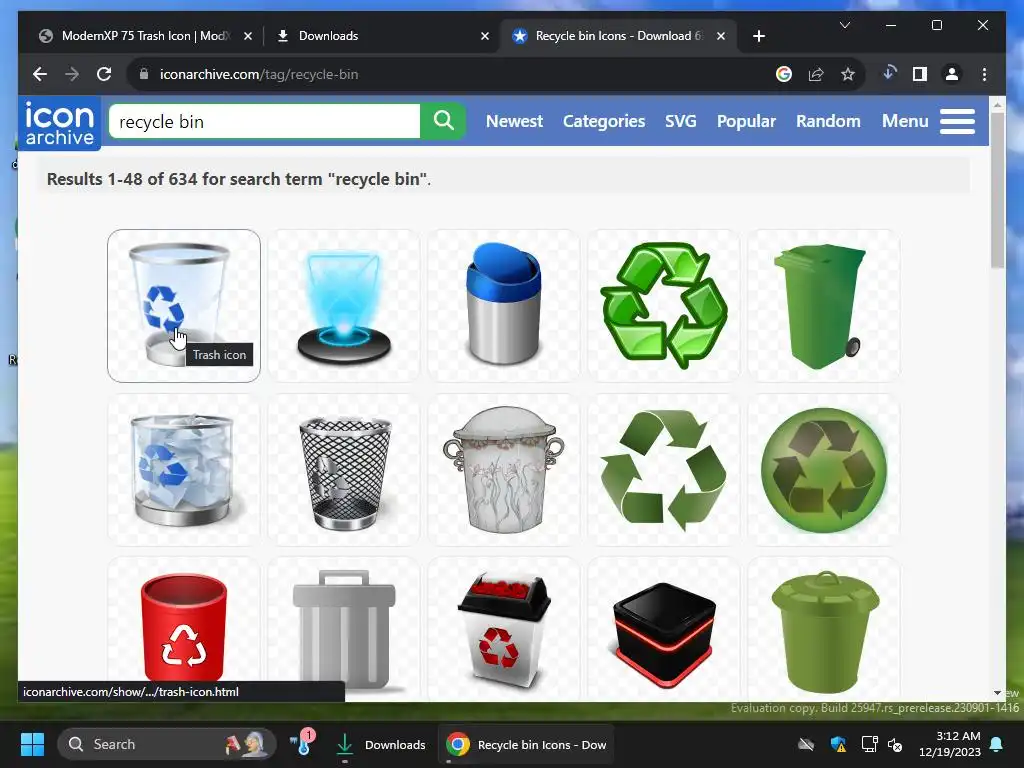Viewport: 1024px width, 768px height.
Task: Open the glossy green recycle arrows icon
Action: pos(664,306)
